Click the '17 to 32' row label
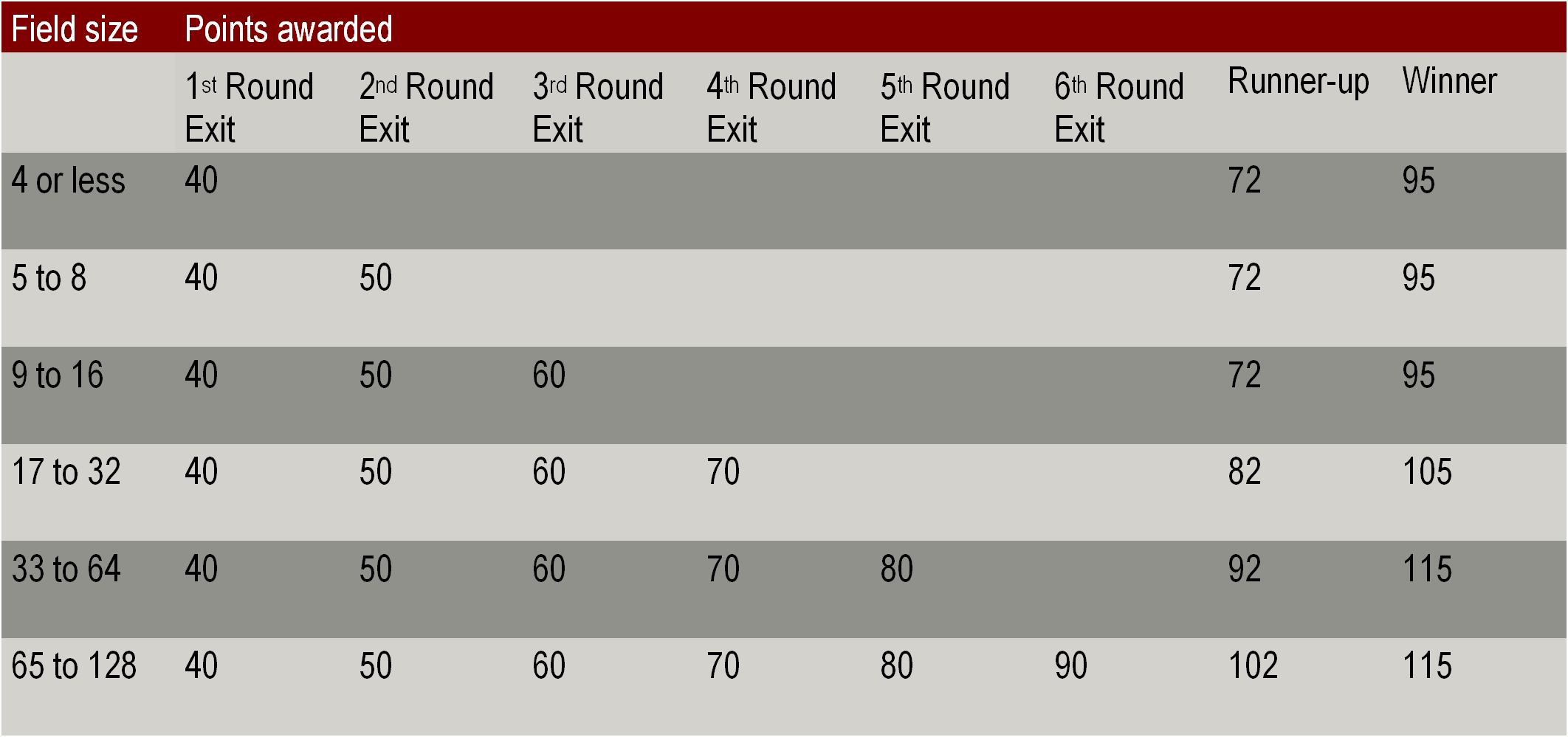The height and width of the screenshot is (737, 1568). 66,472
